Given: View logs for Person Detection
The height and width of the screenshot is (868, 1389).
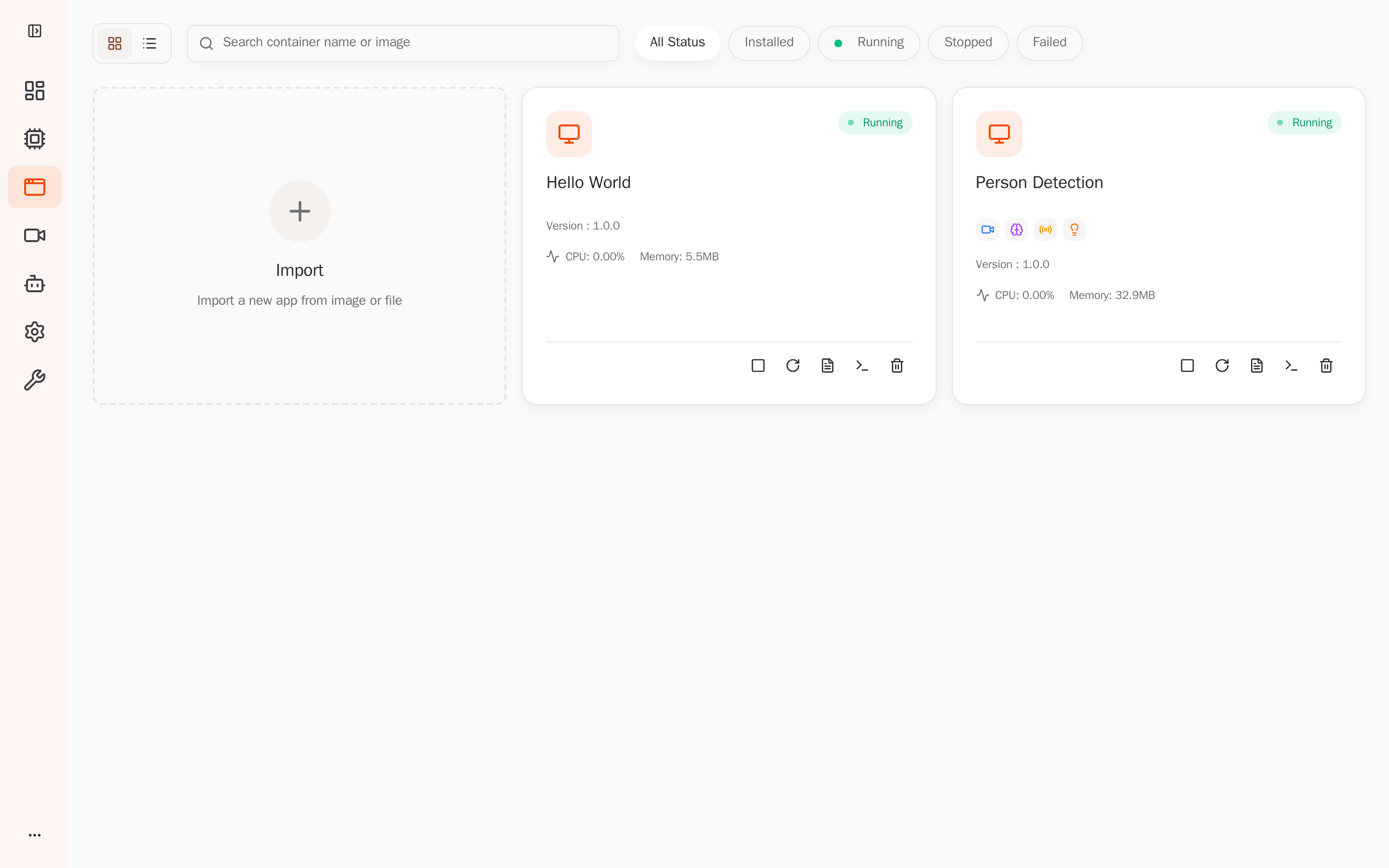Looking at the screenshot, I should 1256,366.
